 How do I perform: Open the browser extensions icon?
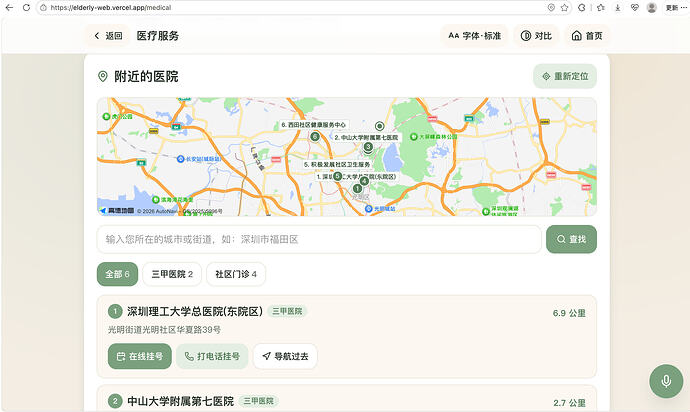click(582, 7)
